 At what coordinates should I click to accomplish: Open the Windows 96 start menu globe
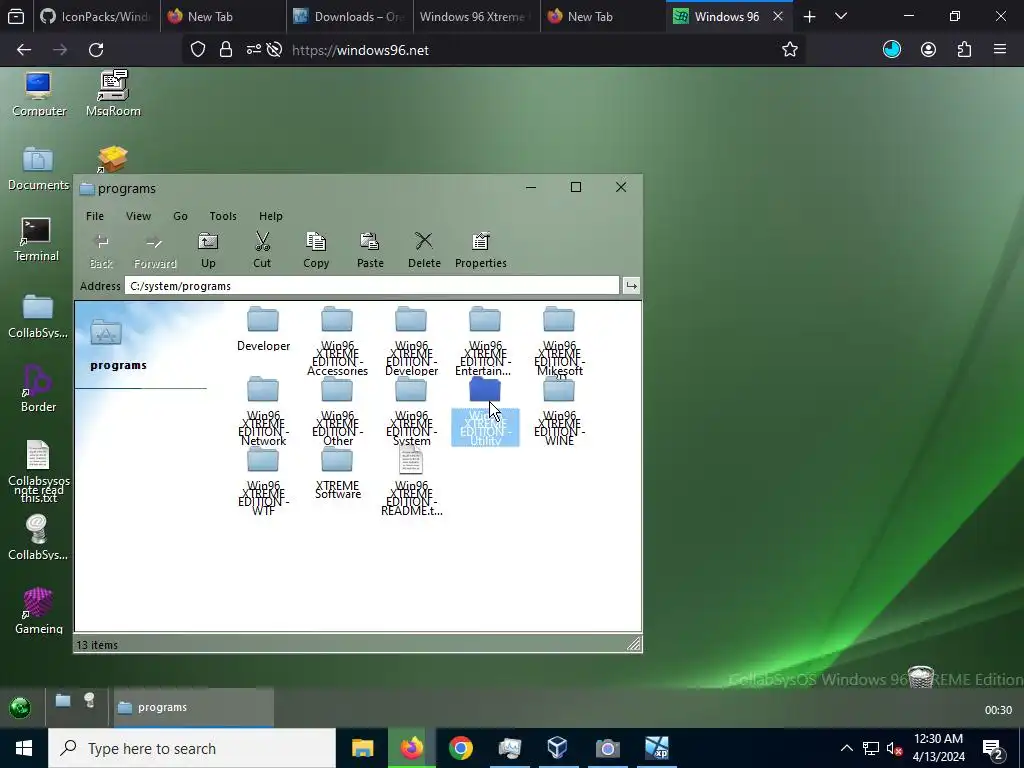20,707
